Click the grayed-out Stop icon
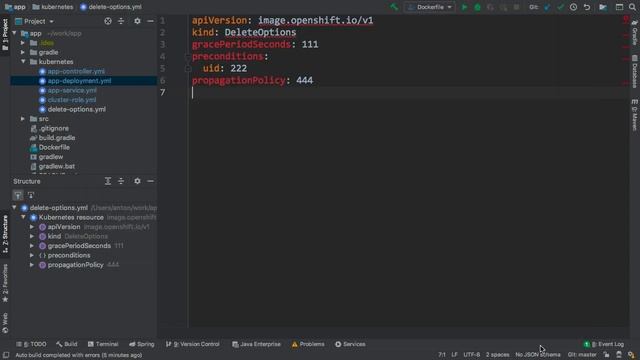The image size is (640, 360). click(x=516, y=7)
